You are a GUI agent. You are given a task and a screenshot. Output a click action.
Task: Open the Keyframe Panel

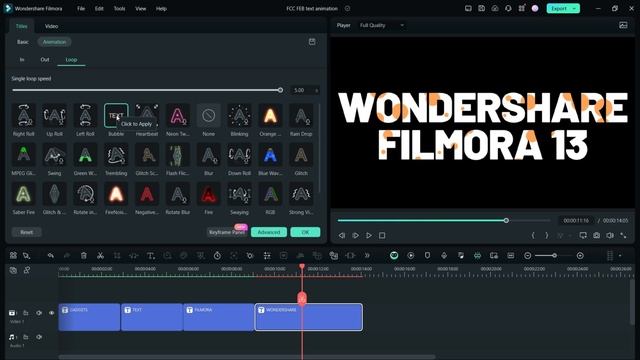click(x=227, y=232)
